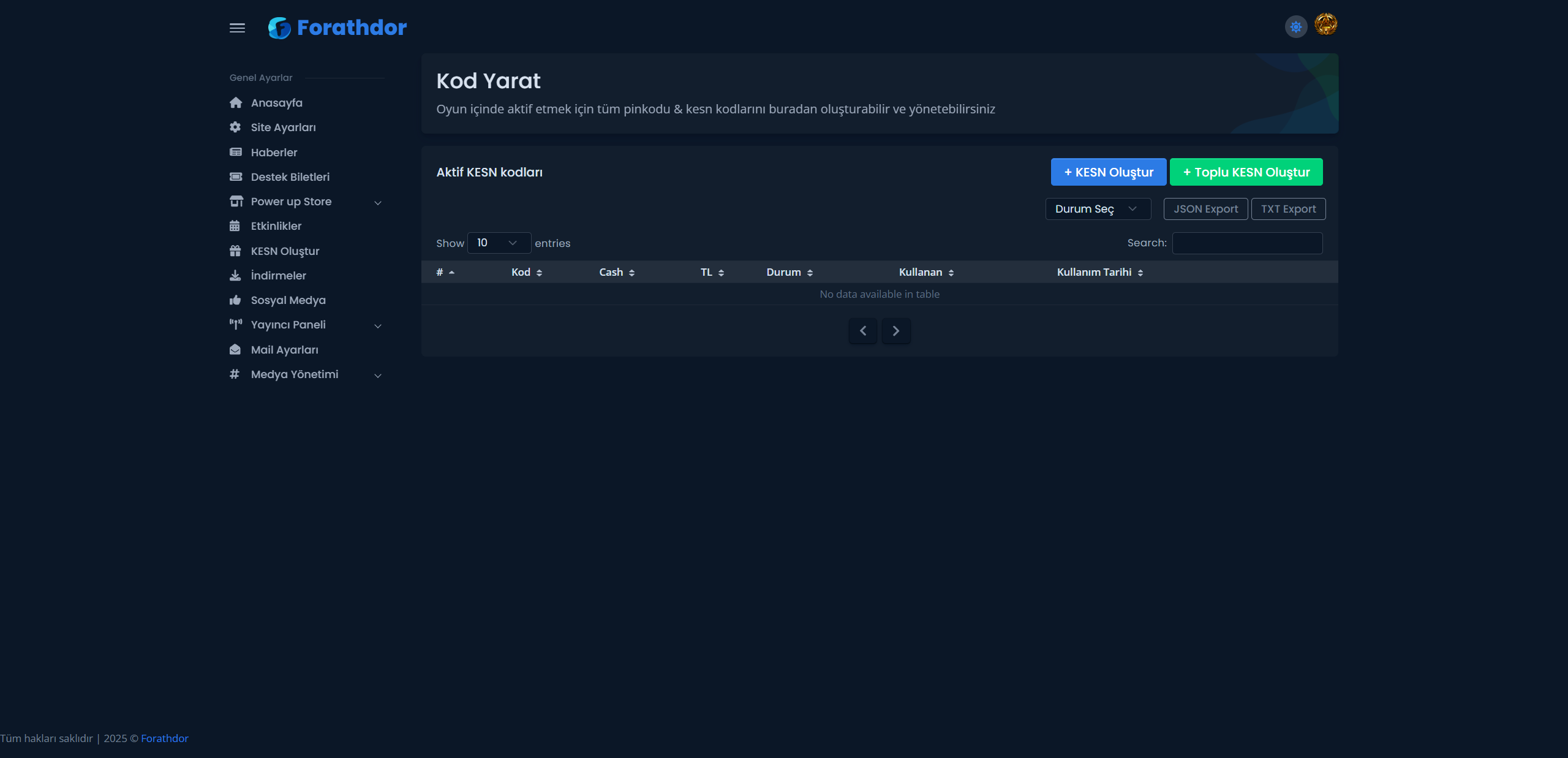Screen dimensions: 1568x758
Task: Click the JSON Export button
Action: click(1205, 209)
